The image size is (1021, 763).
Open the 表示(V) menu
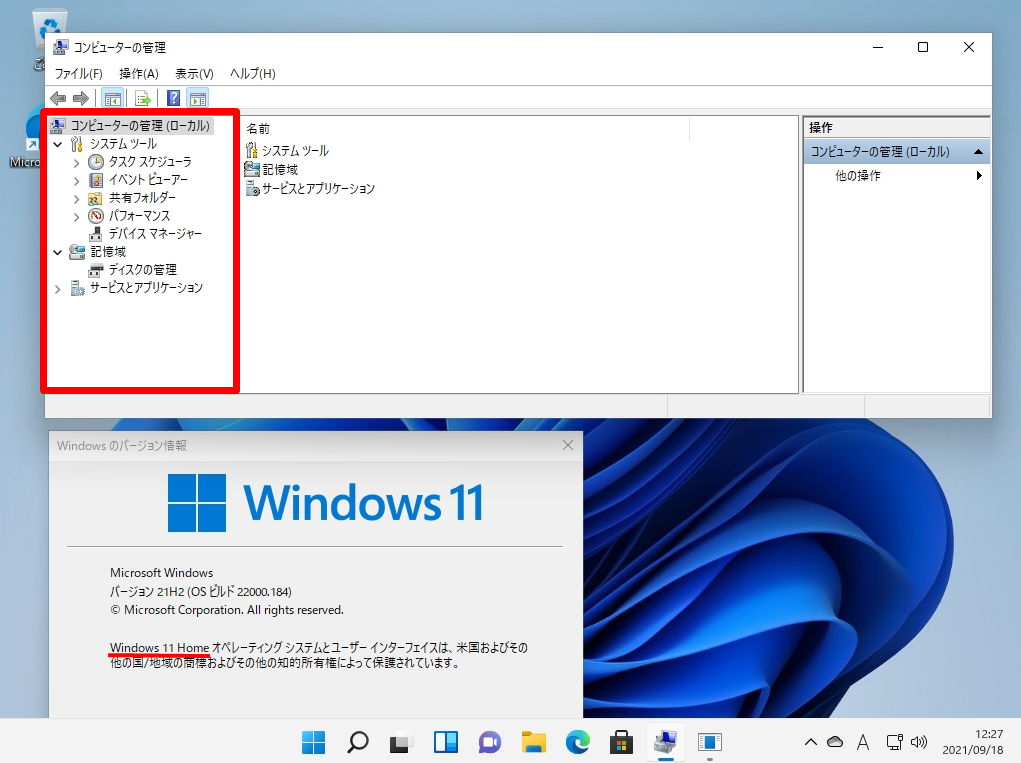point(194,74)
